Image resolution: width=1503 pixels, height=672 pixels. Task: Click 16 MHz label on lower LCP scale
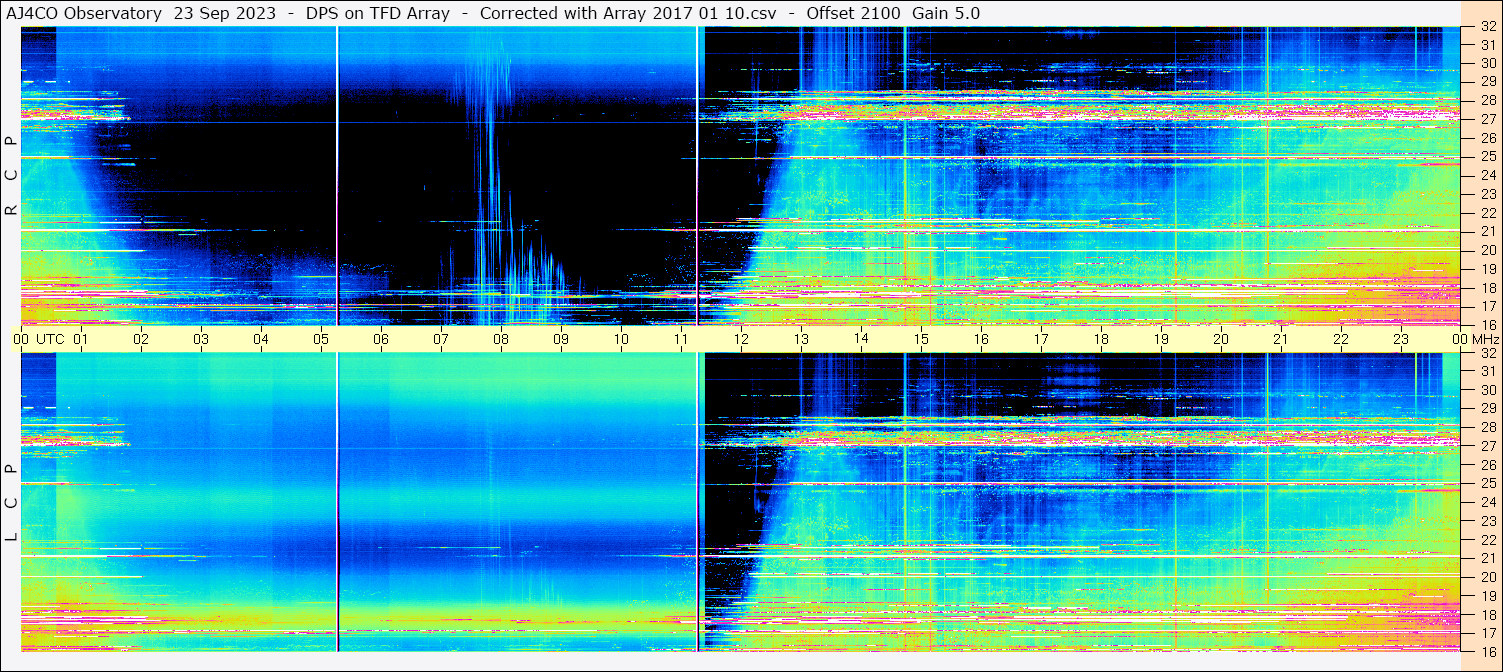tap(1486, 651)
